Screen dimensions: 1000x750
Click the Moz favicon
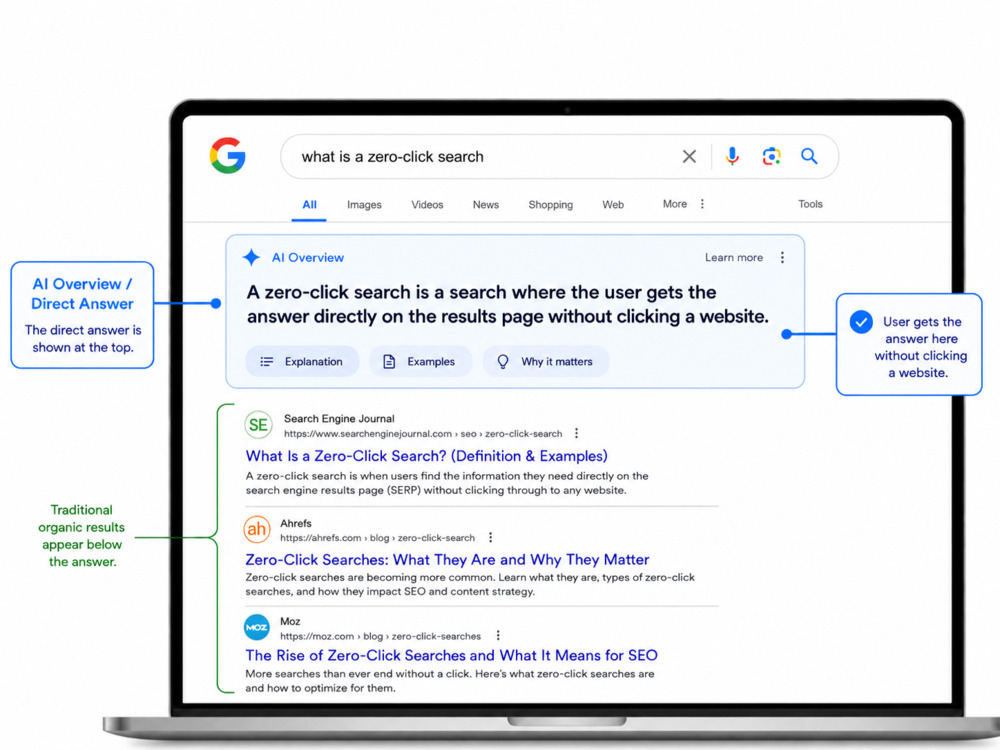[256, 628]
